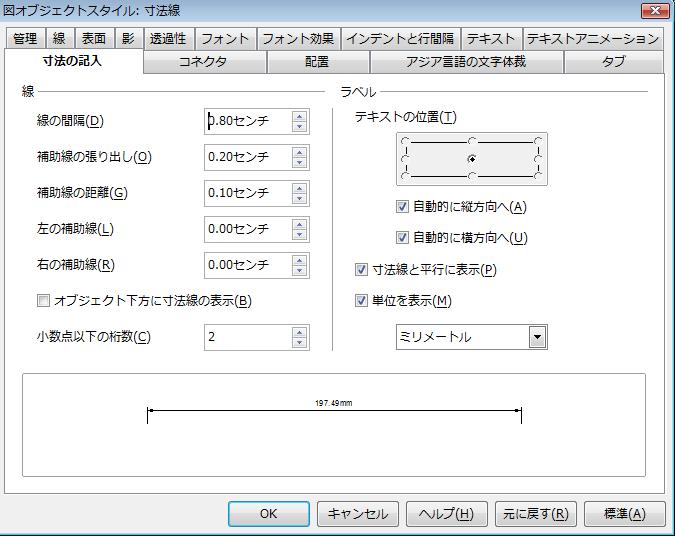Toggle 自動的に縦方向へ checkbox
The height and width of the screenshot is (536, 675).
pos(403,207)
